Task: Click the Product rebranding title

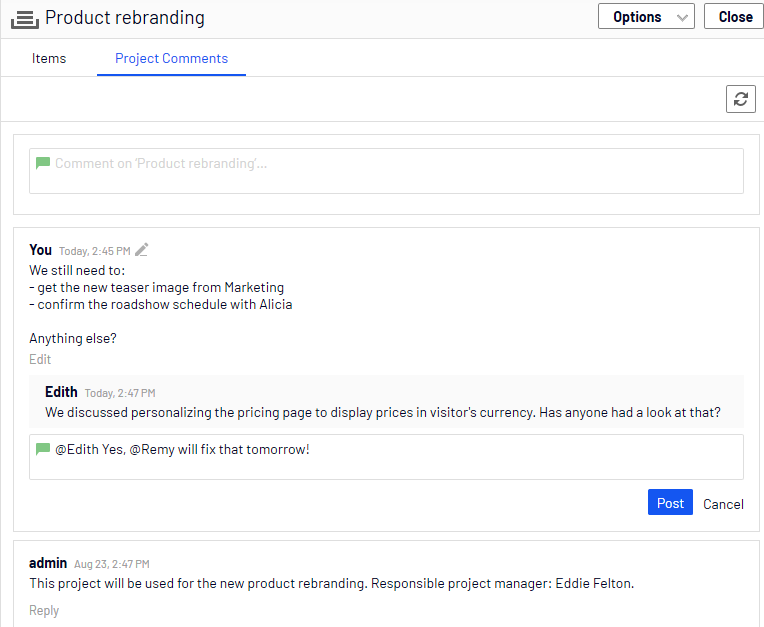Action: 125,18
